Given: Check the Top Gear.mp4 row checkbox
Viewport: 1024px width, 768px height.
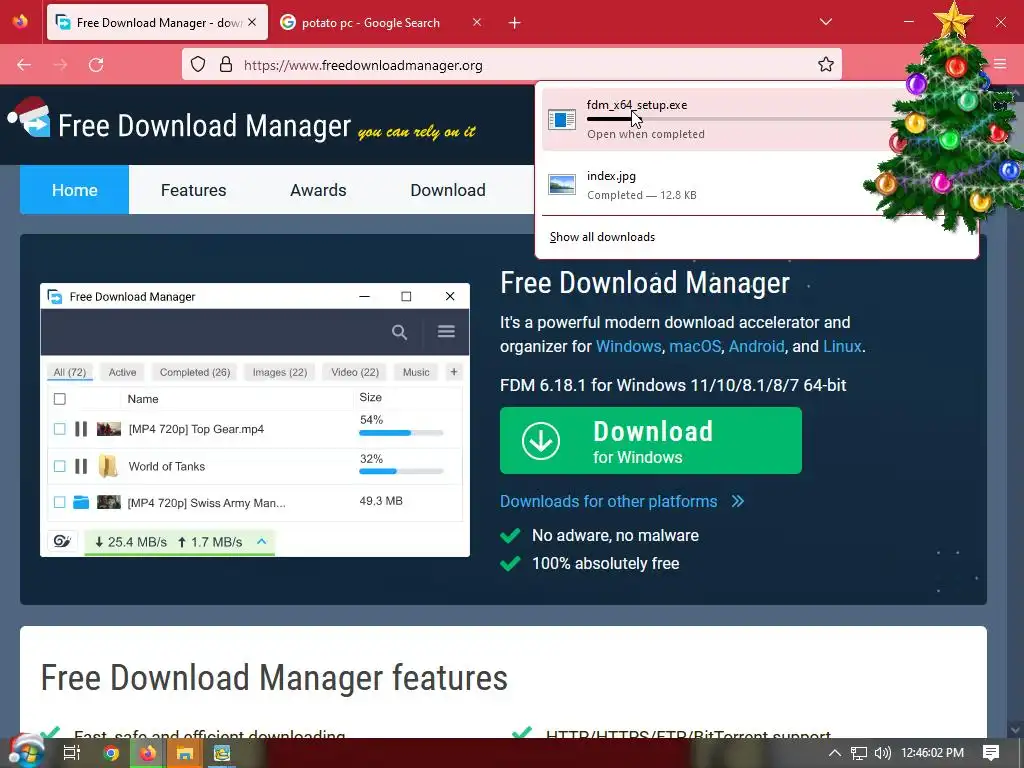Looking at the screenshot, I should point(59,429).
